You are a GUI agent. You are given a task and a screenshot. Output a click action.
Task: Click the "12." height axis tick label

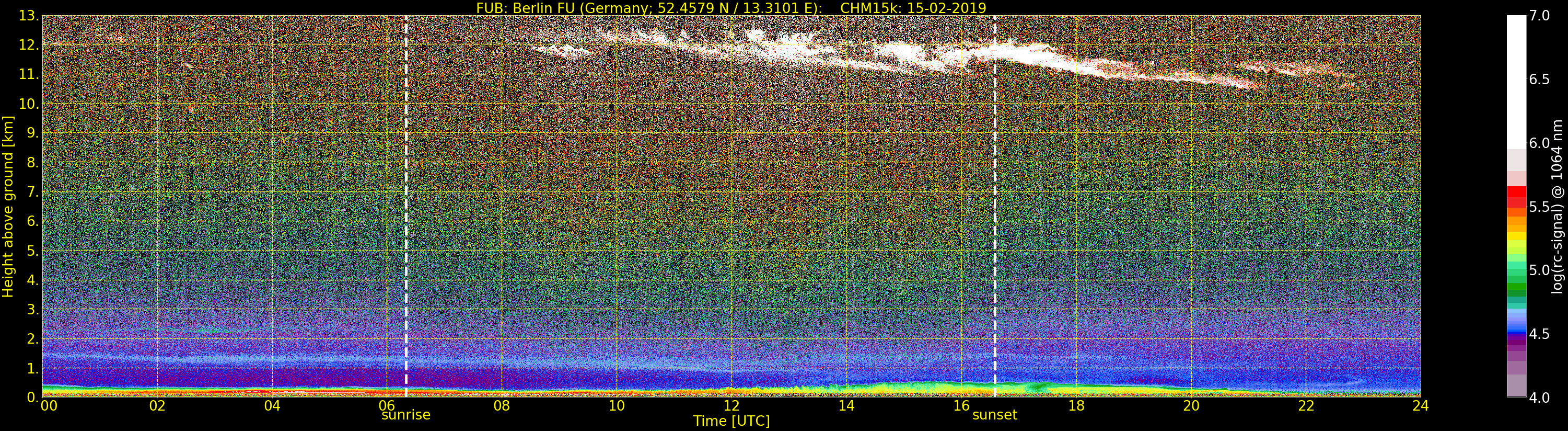pyautogui.click(x=29, y=45)
